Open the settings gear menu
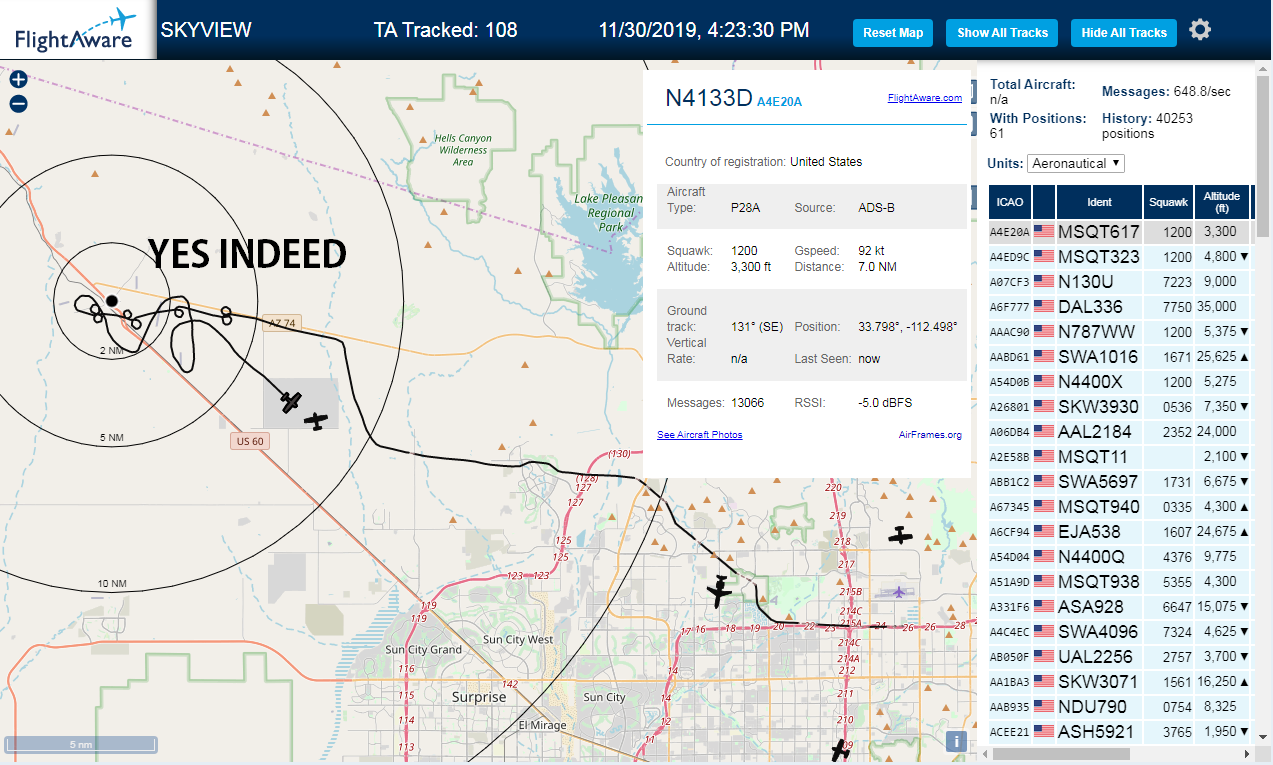 coord(1200,30)
